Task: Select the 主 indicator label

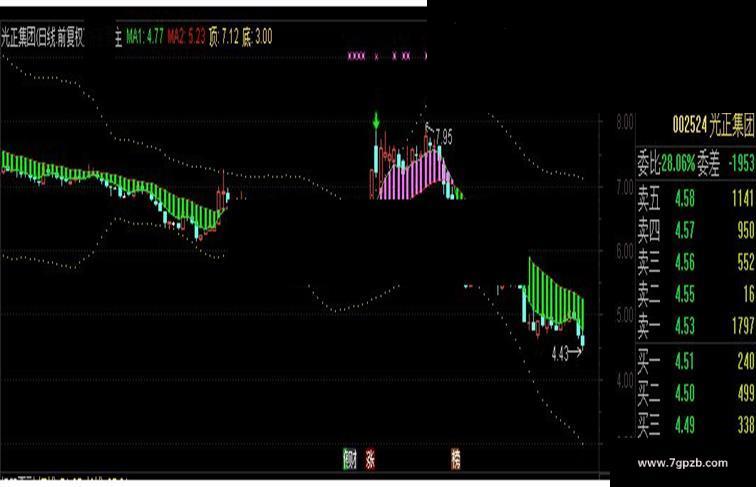Action: (118, 37)
